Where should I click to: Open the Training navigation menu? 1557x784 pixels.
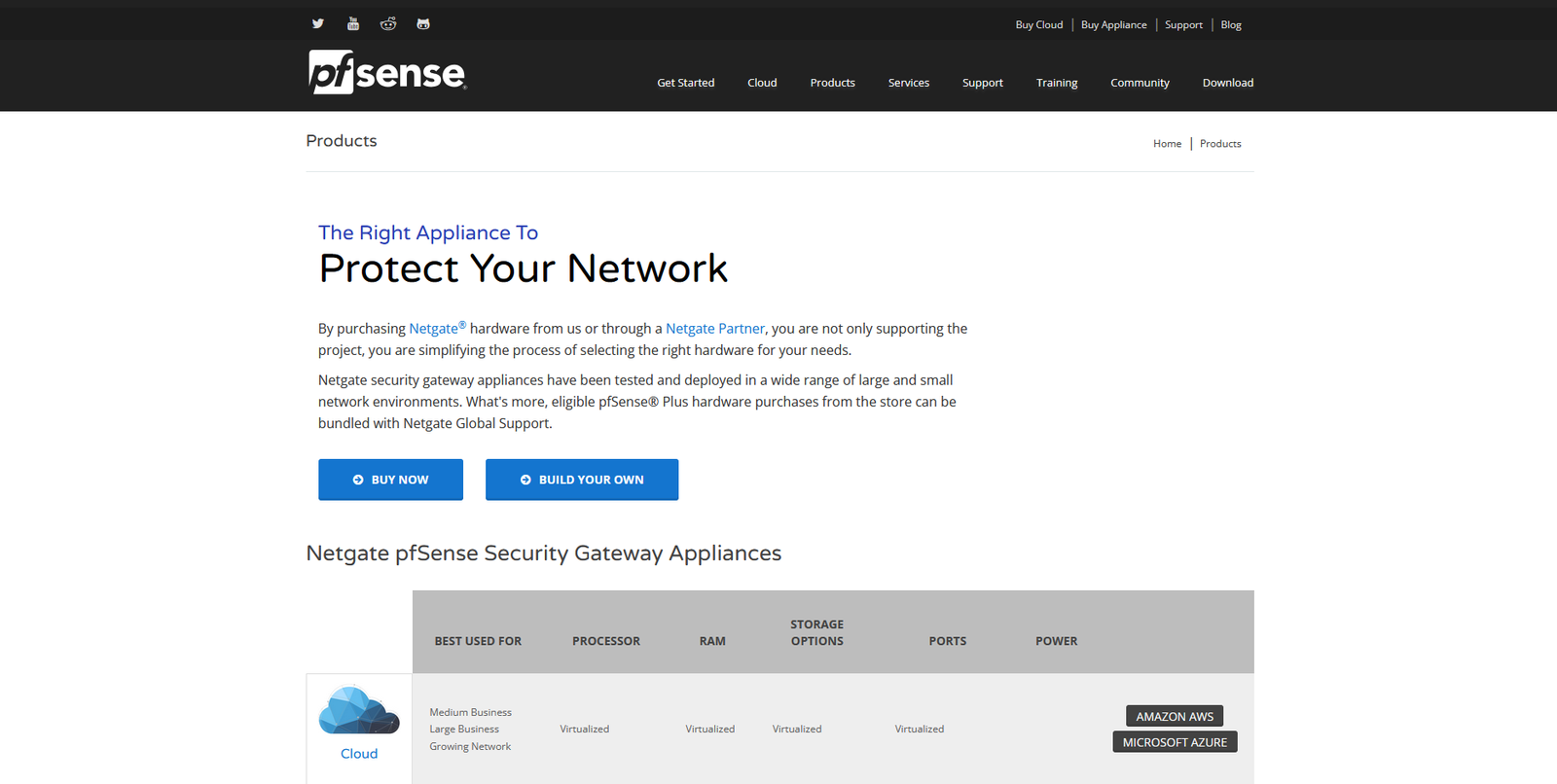tap(1057, 83)
